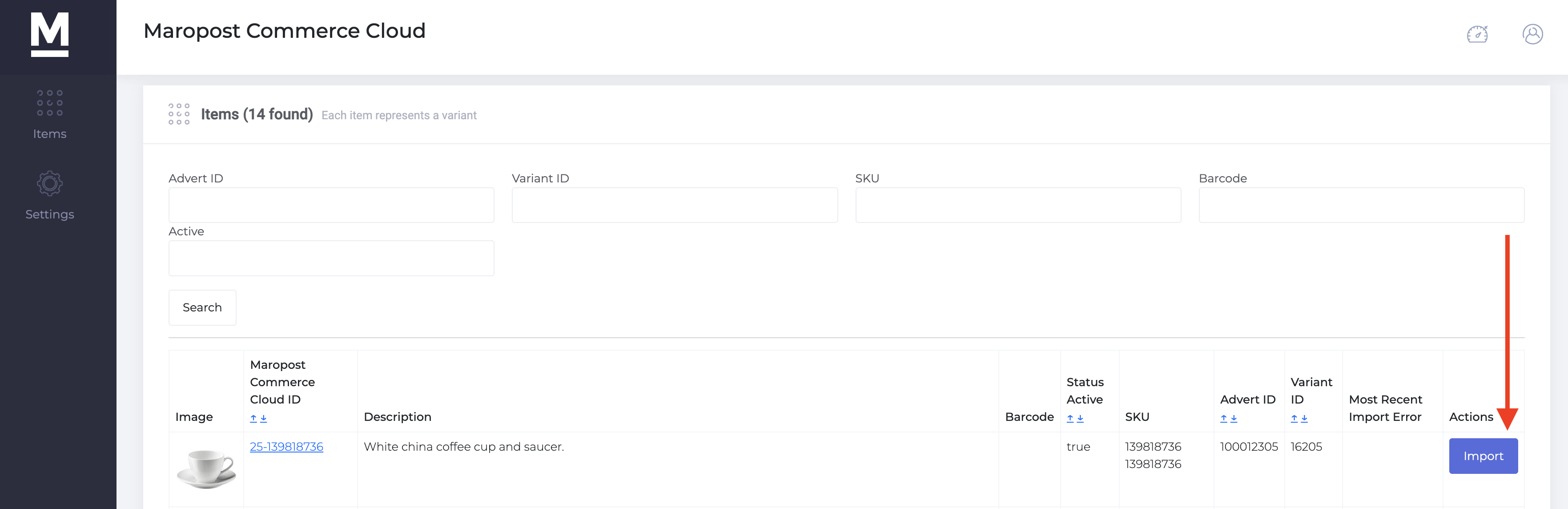Click the 'Description' column header
Image resolution: width=1568 pixels, height=509 pixels.
pyautogui.click(x=398, y=416)
